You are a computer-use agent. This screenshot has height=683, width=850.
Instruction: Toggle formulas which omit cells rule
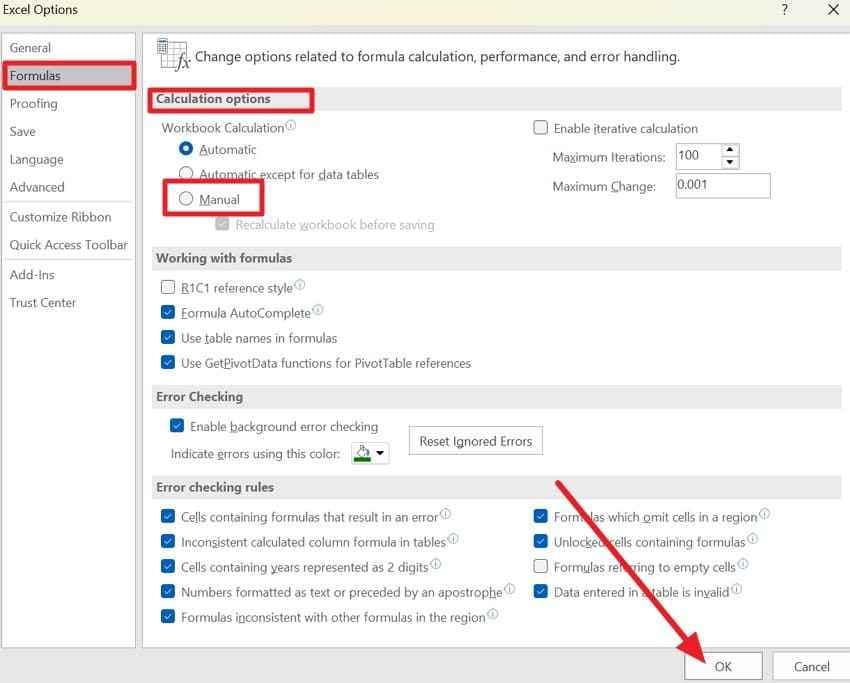tap(540, 516)
